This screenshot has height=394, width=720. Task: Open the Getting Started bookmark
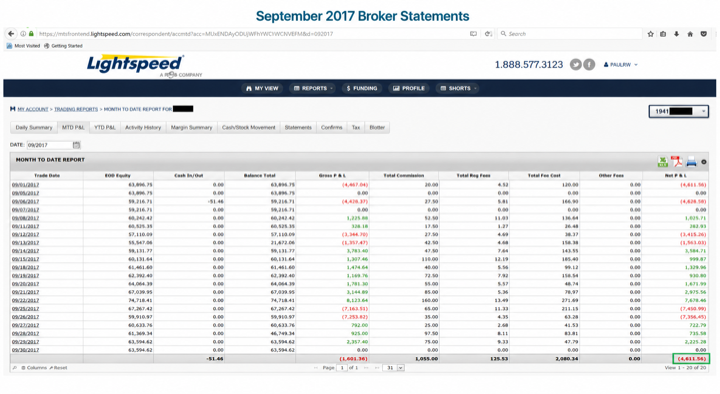tap(63, 46)
